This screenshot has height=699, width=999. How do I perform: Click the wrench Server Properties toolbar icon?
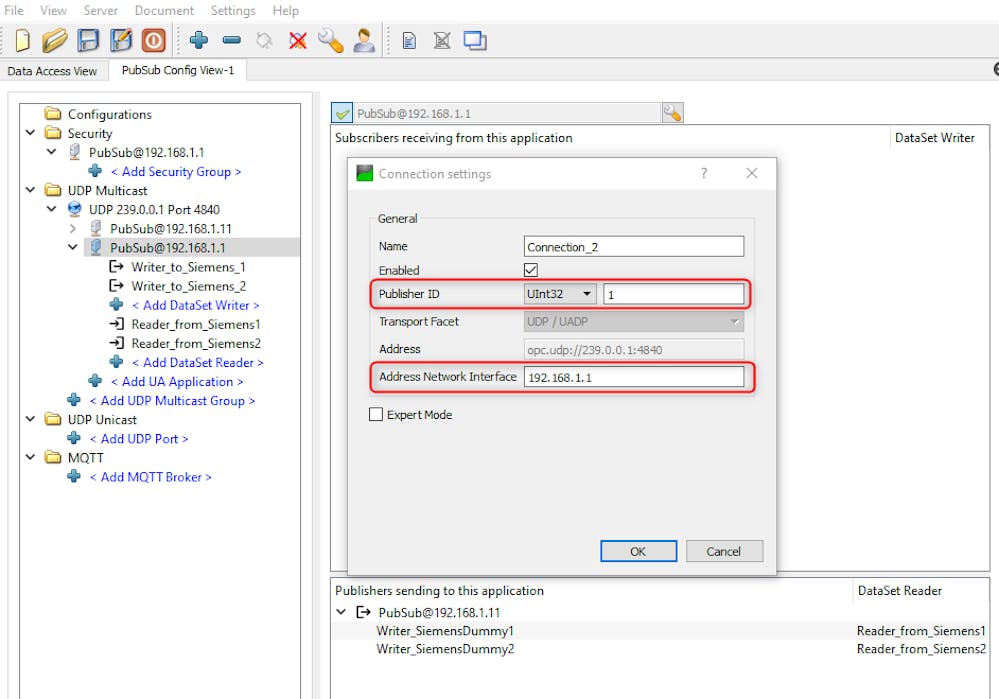click(331, 40)
